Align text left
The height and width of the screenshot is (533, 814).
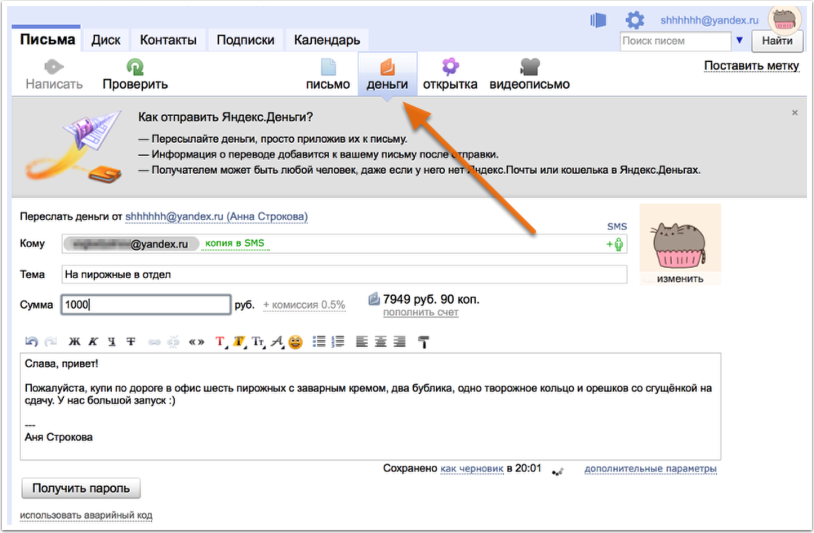pyautogui.click(x=362, y=341)
